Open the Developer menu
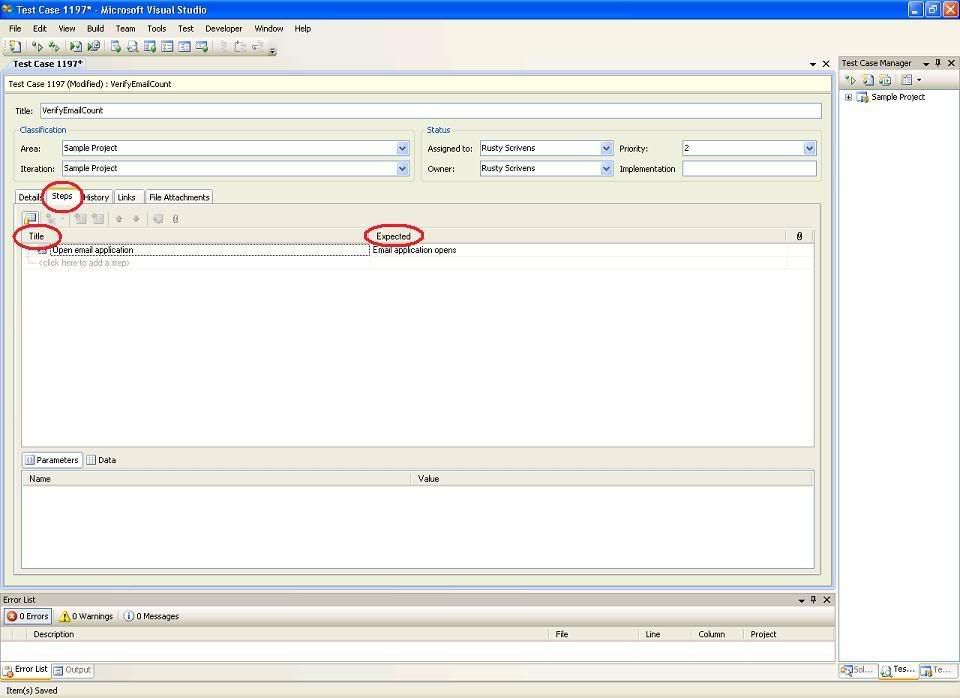Screen dimensions: 960x698 (x=223, y=29)
